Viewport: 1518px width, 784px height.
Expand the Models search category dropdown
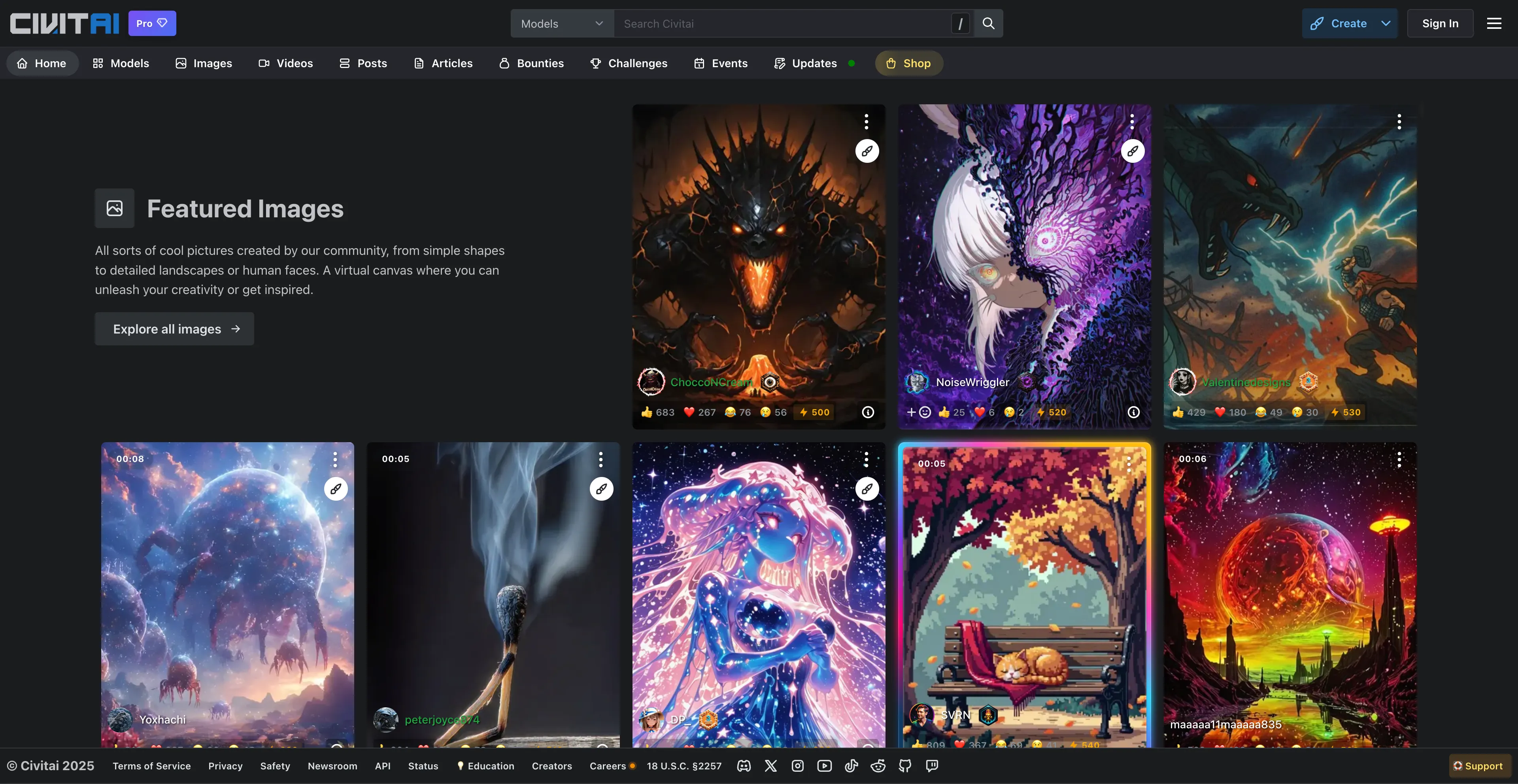click(x=562, y=24)
